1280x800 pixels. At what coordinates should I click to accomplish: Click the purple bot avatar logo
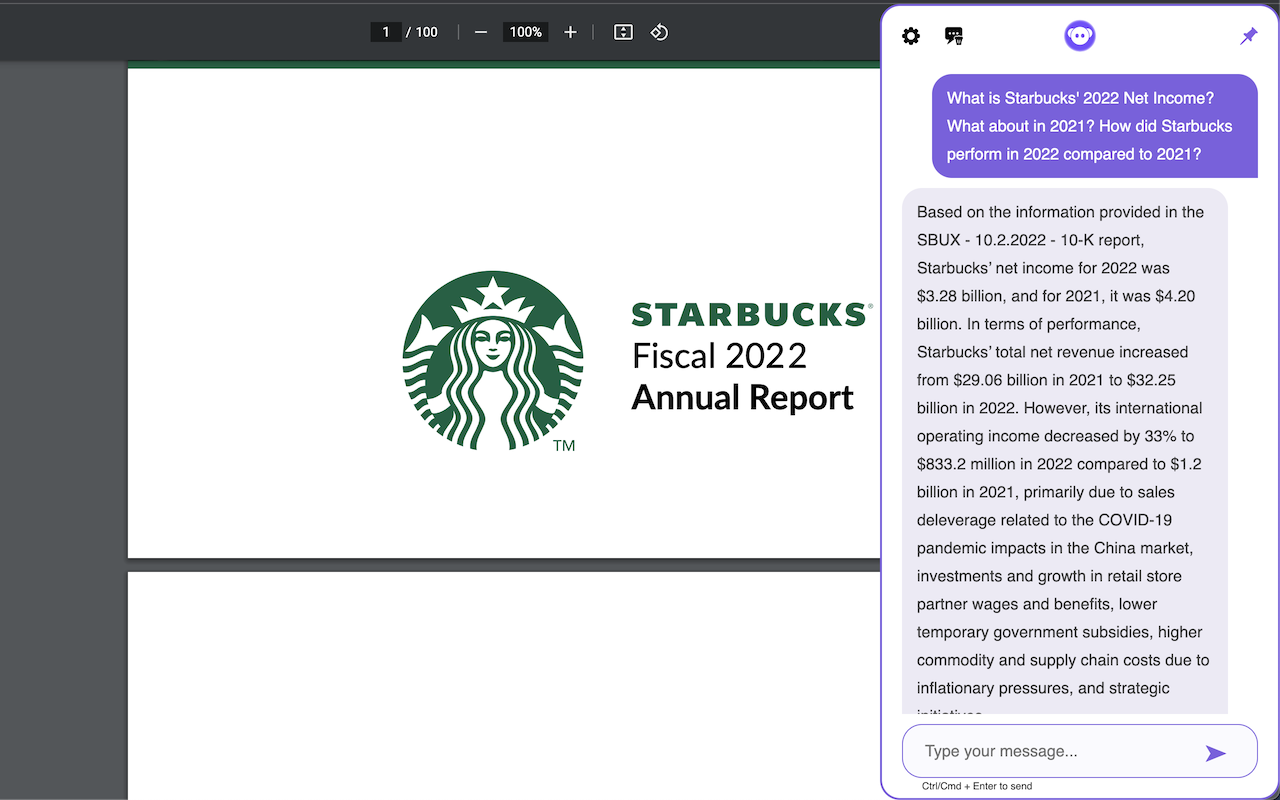[x=1079, y=36]
